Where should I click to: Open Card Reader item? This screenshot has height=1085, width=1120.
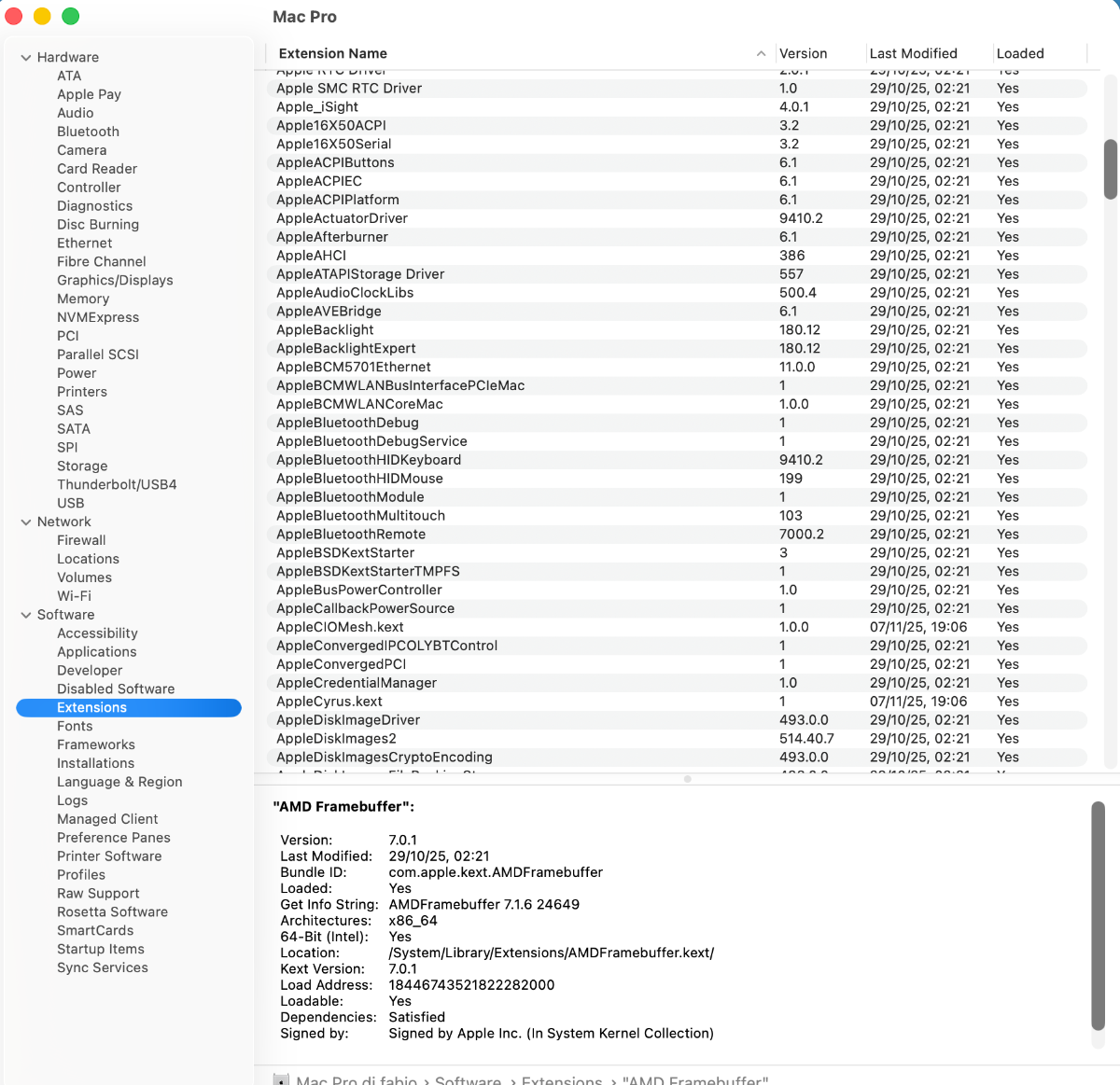(97, 169)
